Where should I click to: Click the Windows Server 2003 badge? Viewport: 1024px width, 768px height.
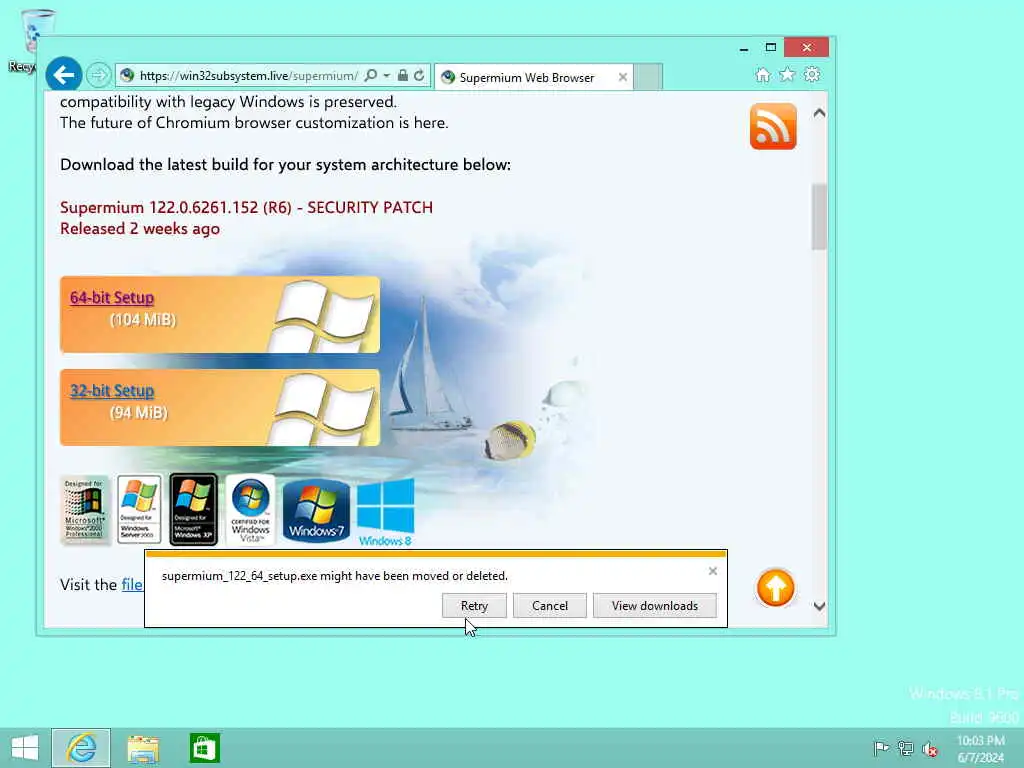(139, 509)
